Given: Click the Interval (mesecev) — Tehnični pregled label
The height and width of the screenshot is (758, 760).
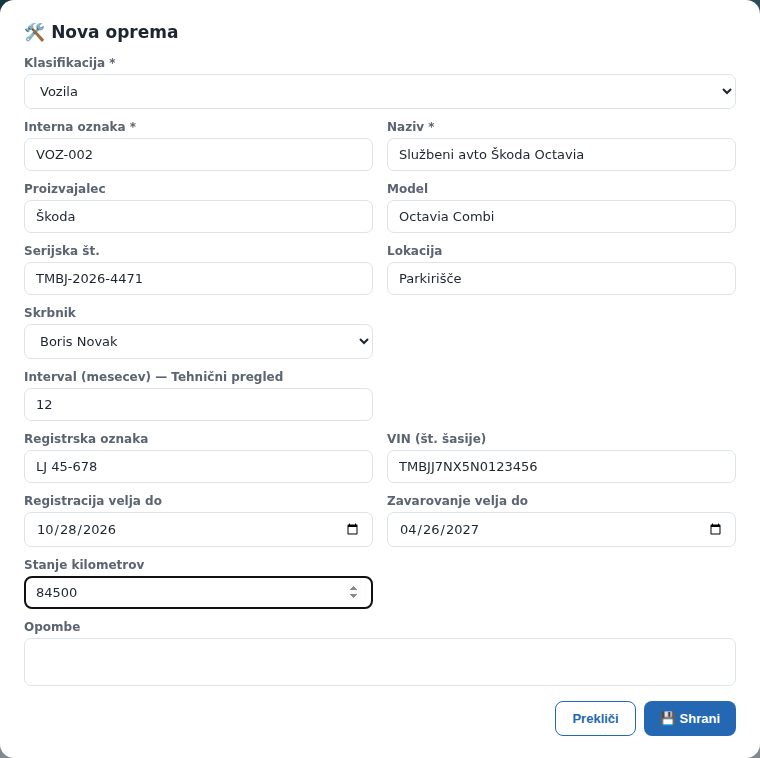Looking at the screenshot, I should pyautogui.click(x=154, y=377).
